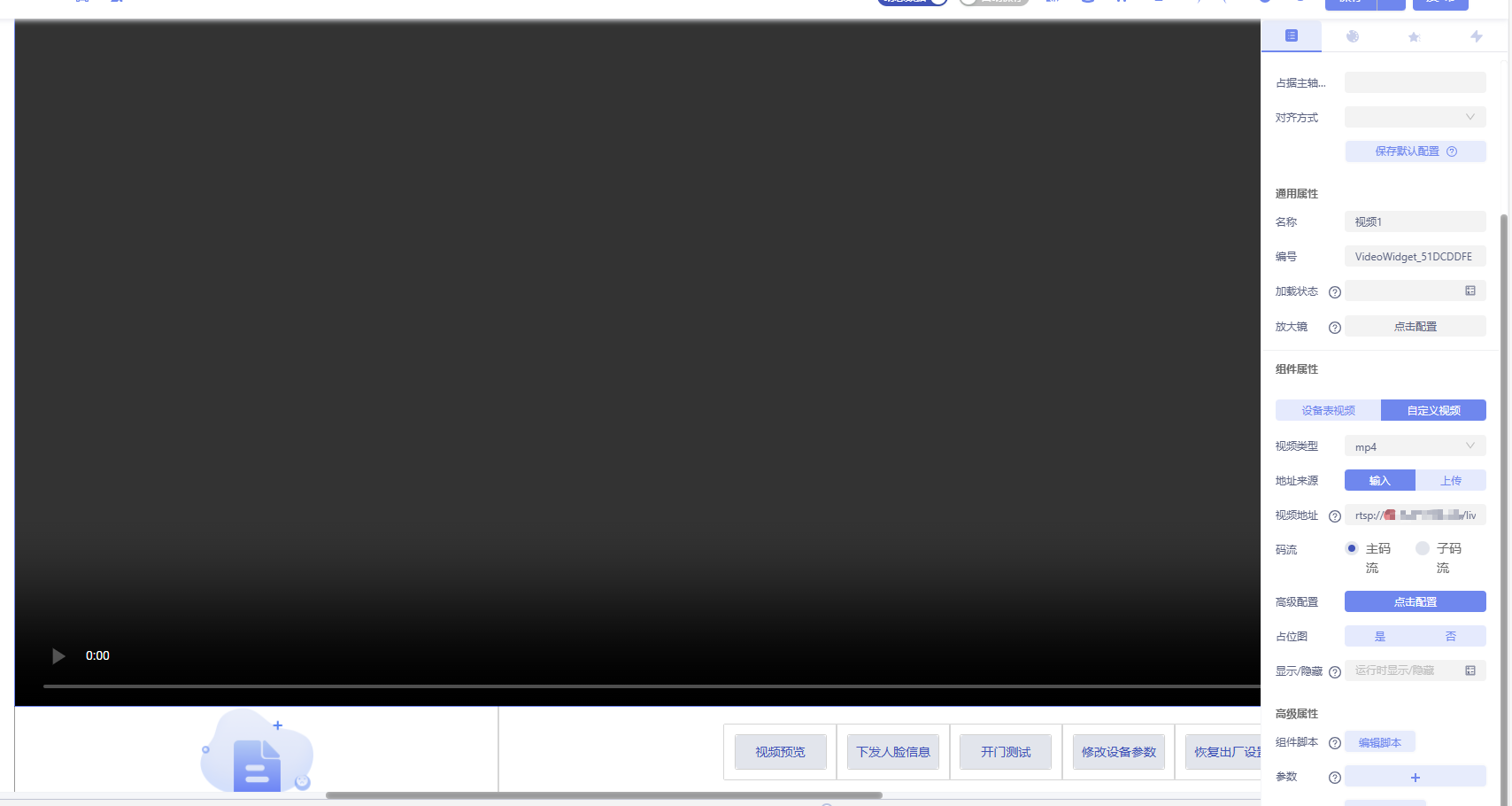Open the 视频类型 mp4 dropdown
This screenshot has width=1512, height=806.
point(1416,446)
